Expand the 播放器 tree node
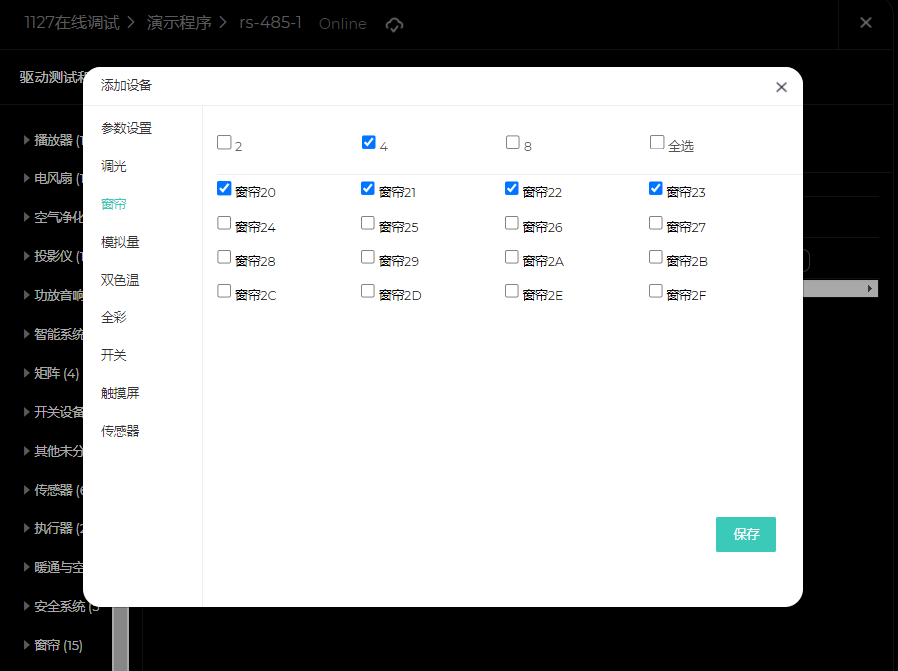This screenshot has width=898, height=671. point(26,140)
